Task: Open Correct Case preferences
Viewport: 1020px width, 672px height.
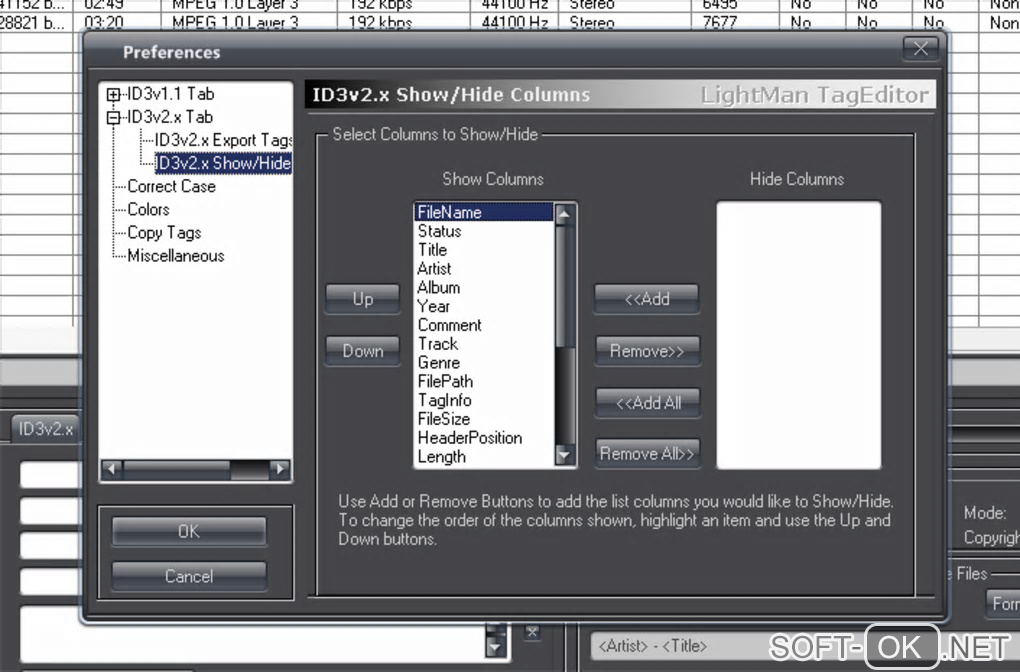Action: [171, 187]
